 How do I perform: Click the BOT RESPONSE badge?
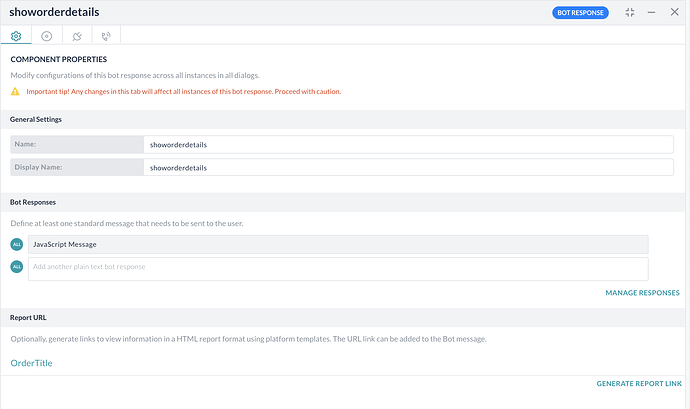pyautogui.click(x=581, y=12)
